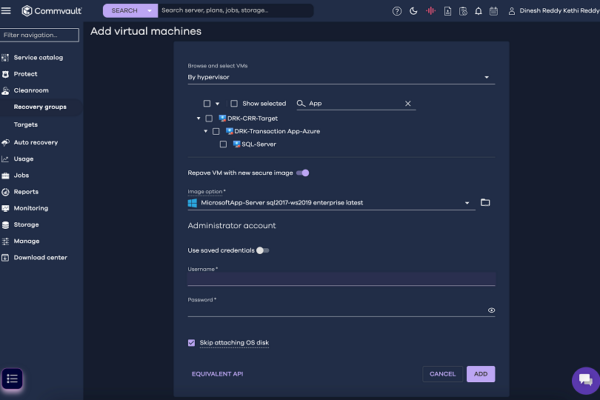Collapse the DRK-CRR-Target tree node
Viewport: 600px width, 400px height.
point(198,118)
